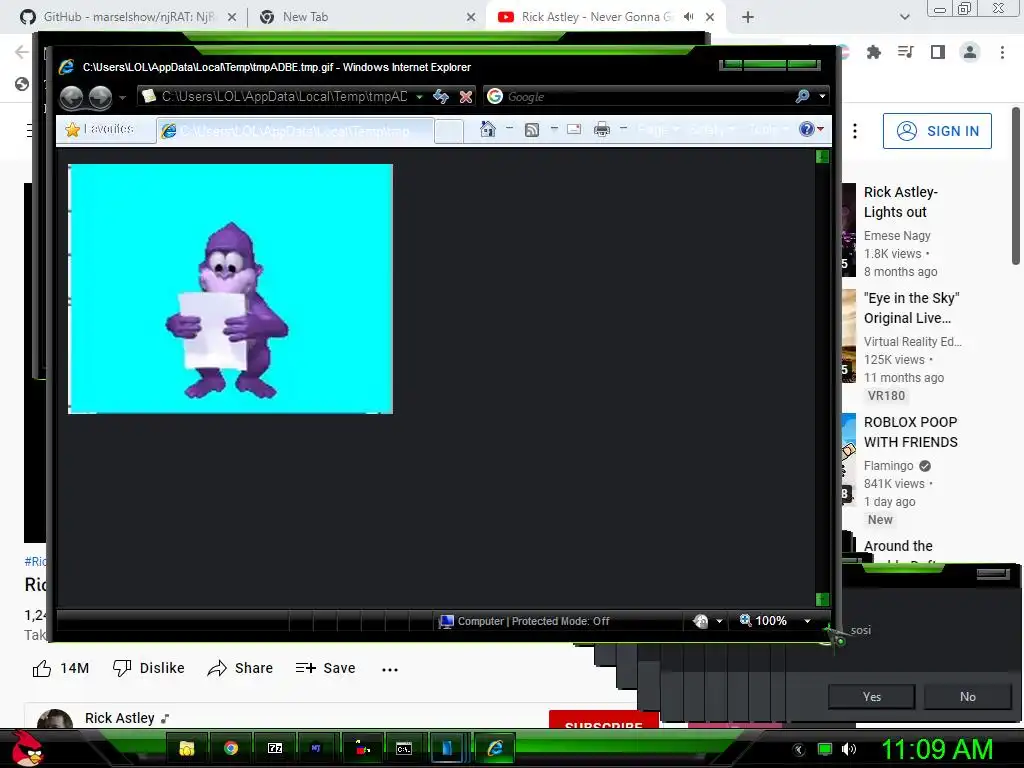
Task: Open a new Chrome tab with plus
Action: coord(748,17)
